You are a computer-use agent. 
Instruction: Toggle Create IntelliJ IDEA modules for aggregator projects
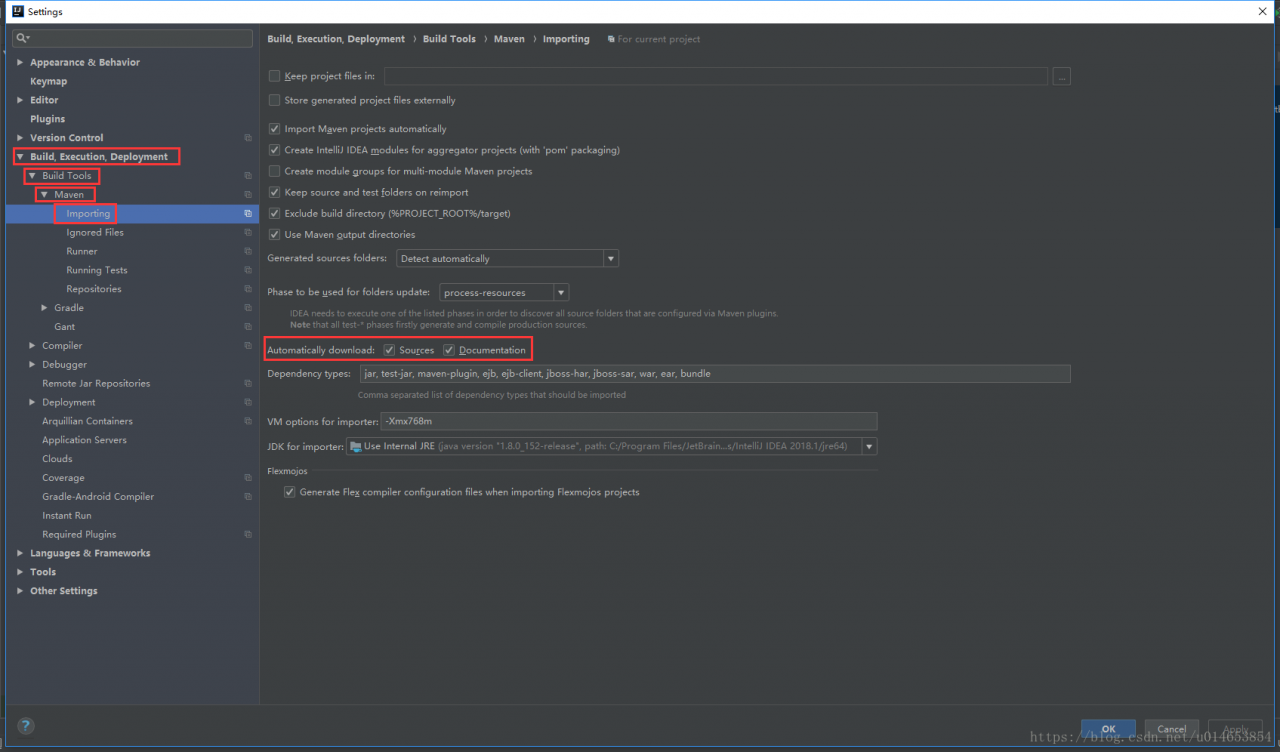click(275, 150)
